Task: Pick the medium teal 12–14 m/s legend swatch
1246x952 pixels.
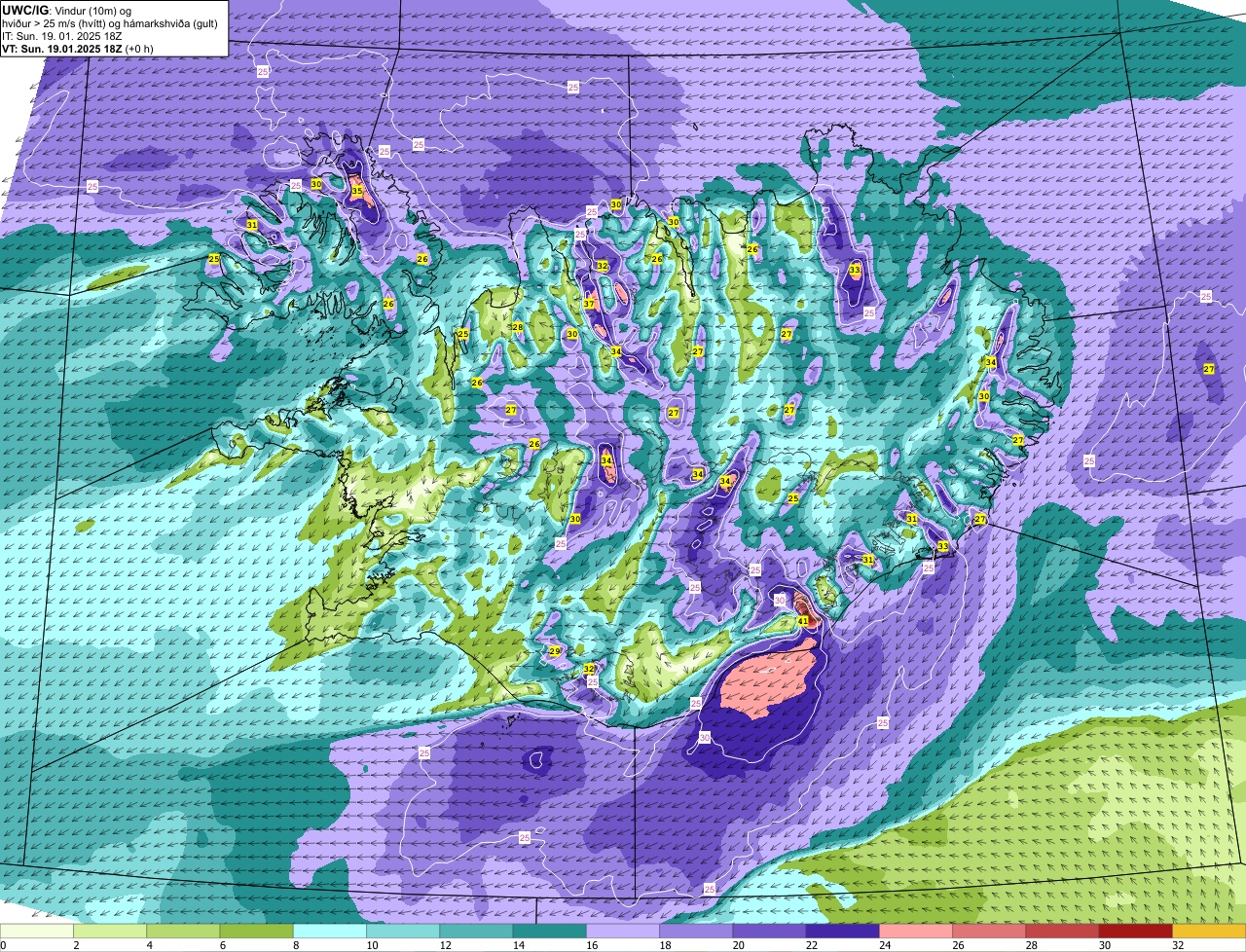Action: click(x=476, y=931)
